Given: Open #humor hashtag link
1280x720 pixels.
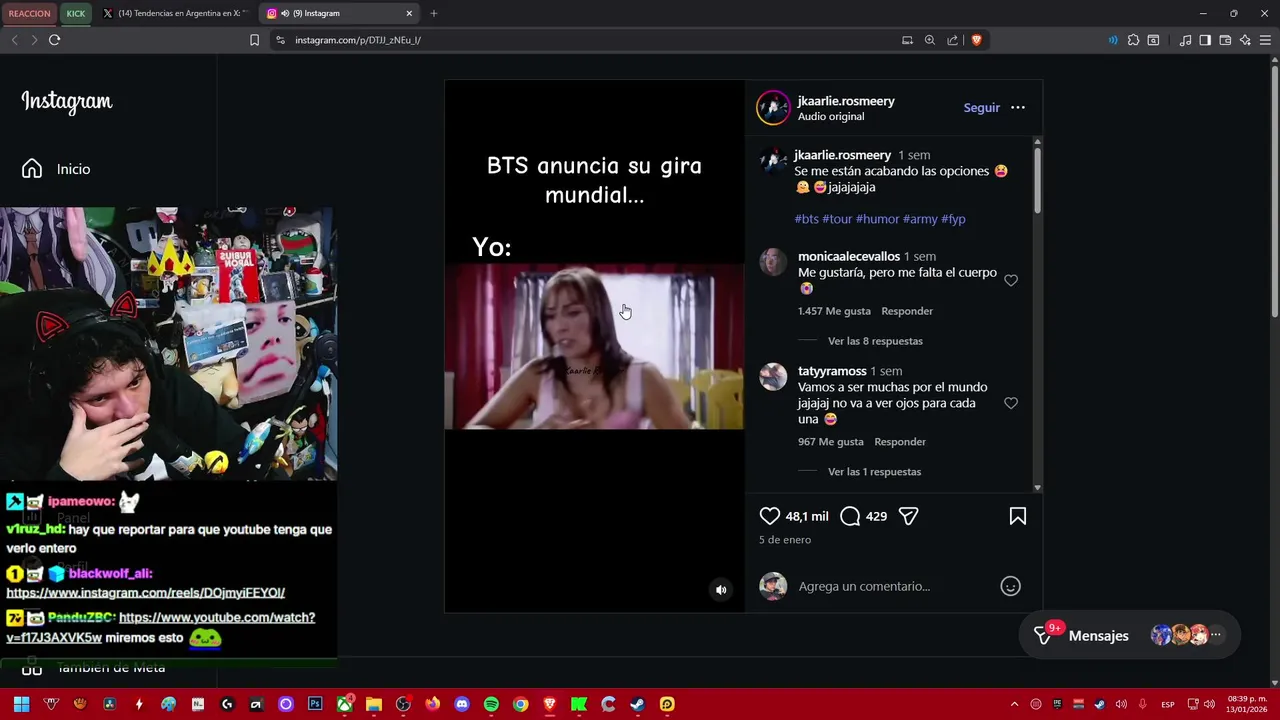Looking at the screenshot, I should tap(877, 219).
